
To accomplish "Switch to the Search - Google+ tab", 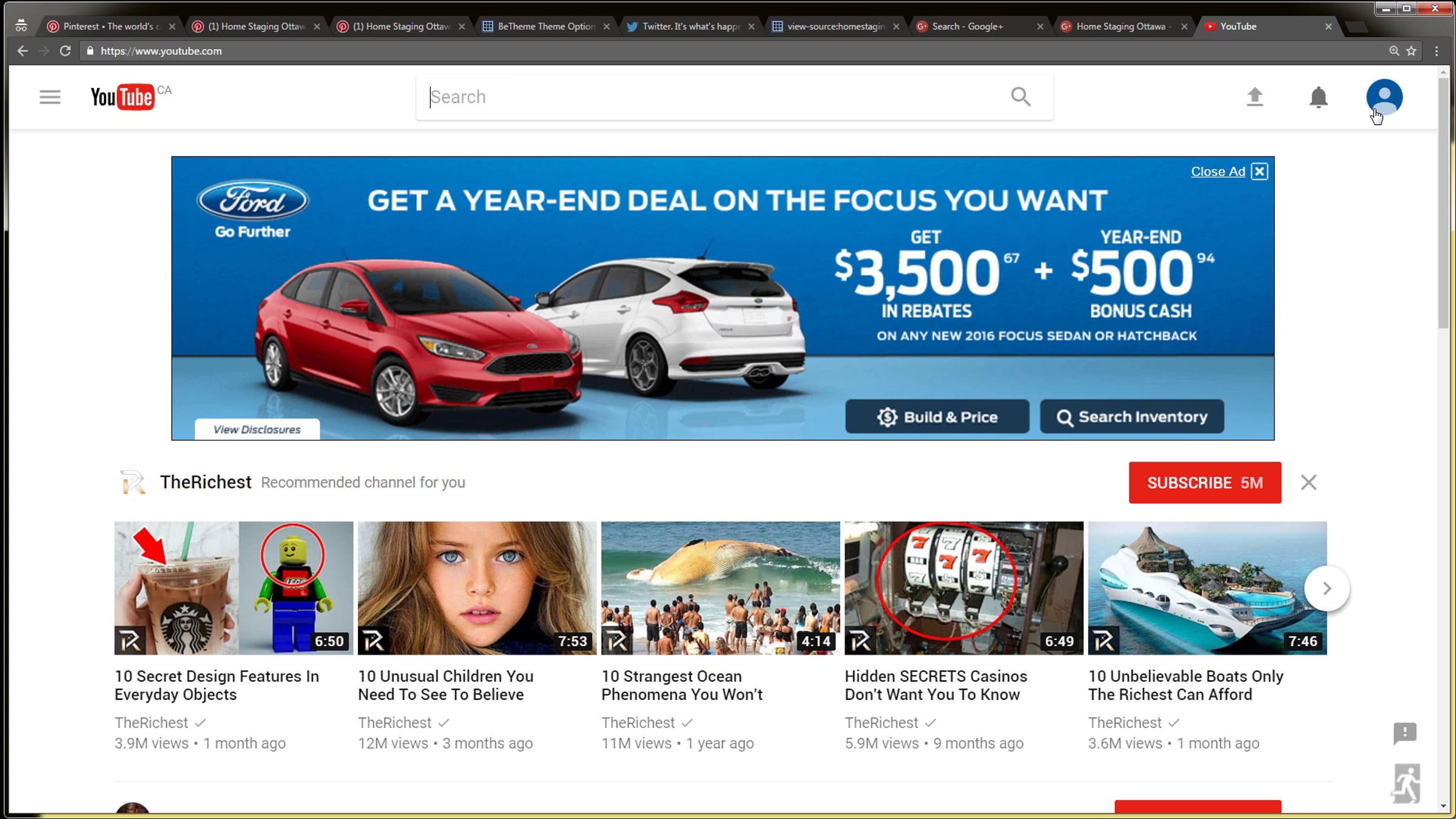I will pos(980,27).
